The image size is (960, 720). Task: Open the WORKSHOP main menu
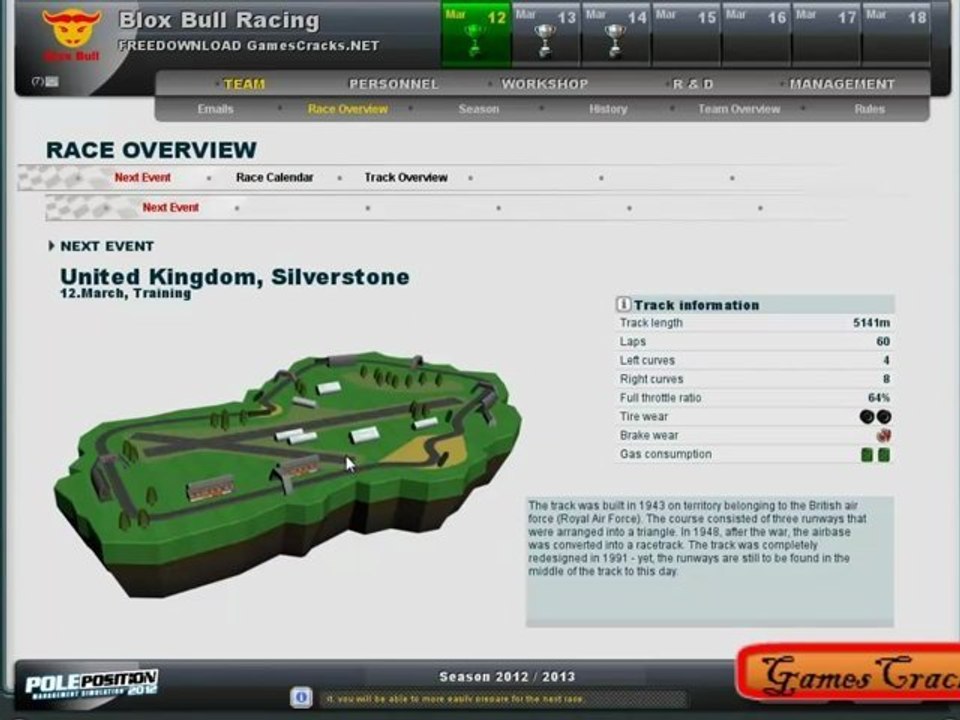pyautogui.click(x=545, y=84)
